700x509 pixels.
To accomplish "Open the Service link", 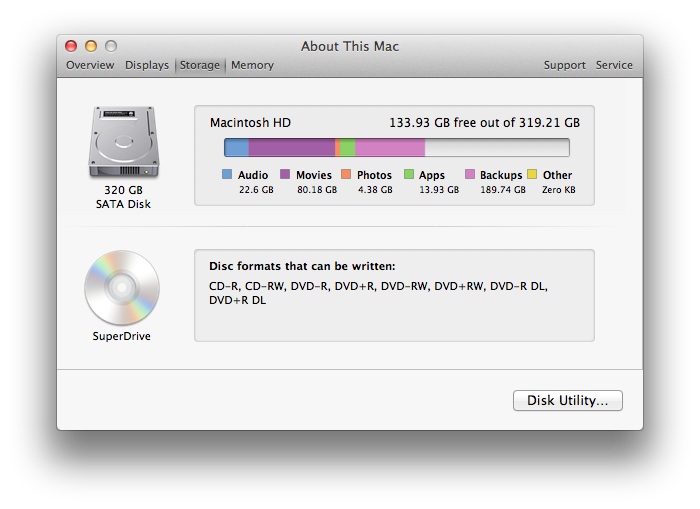I will pos(614,65).
